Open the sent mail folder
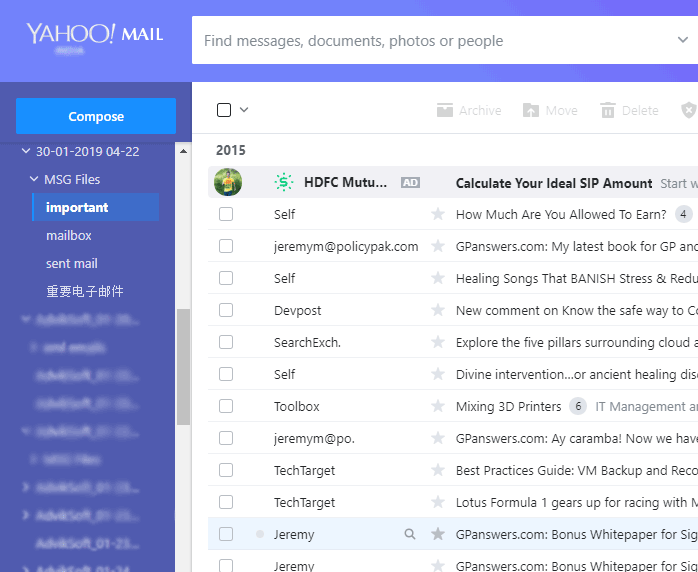The width and height of the screenshot is (698, 572). click(72, 264)
